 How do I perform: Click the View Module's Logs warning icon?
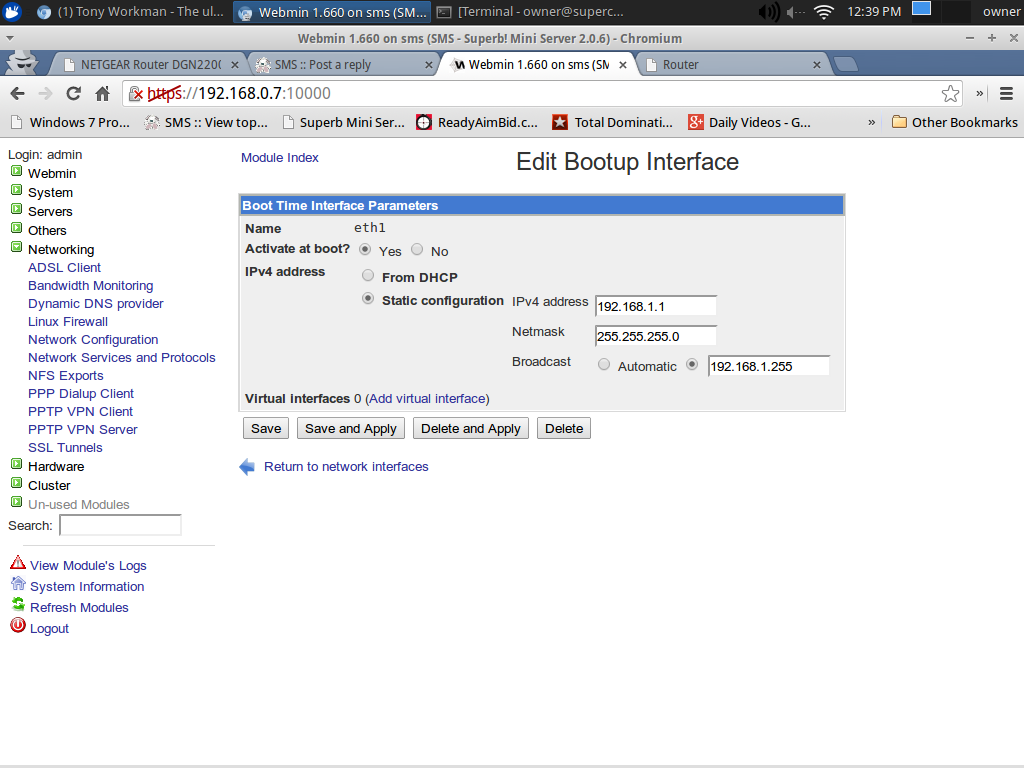point(17,564)
